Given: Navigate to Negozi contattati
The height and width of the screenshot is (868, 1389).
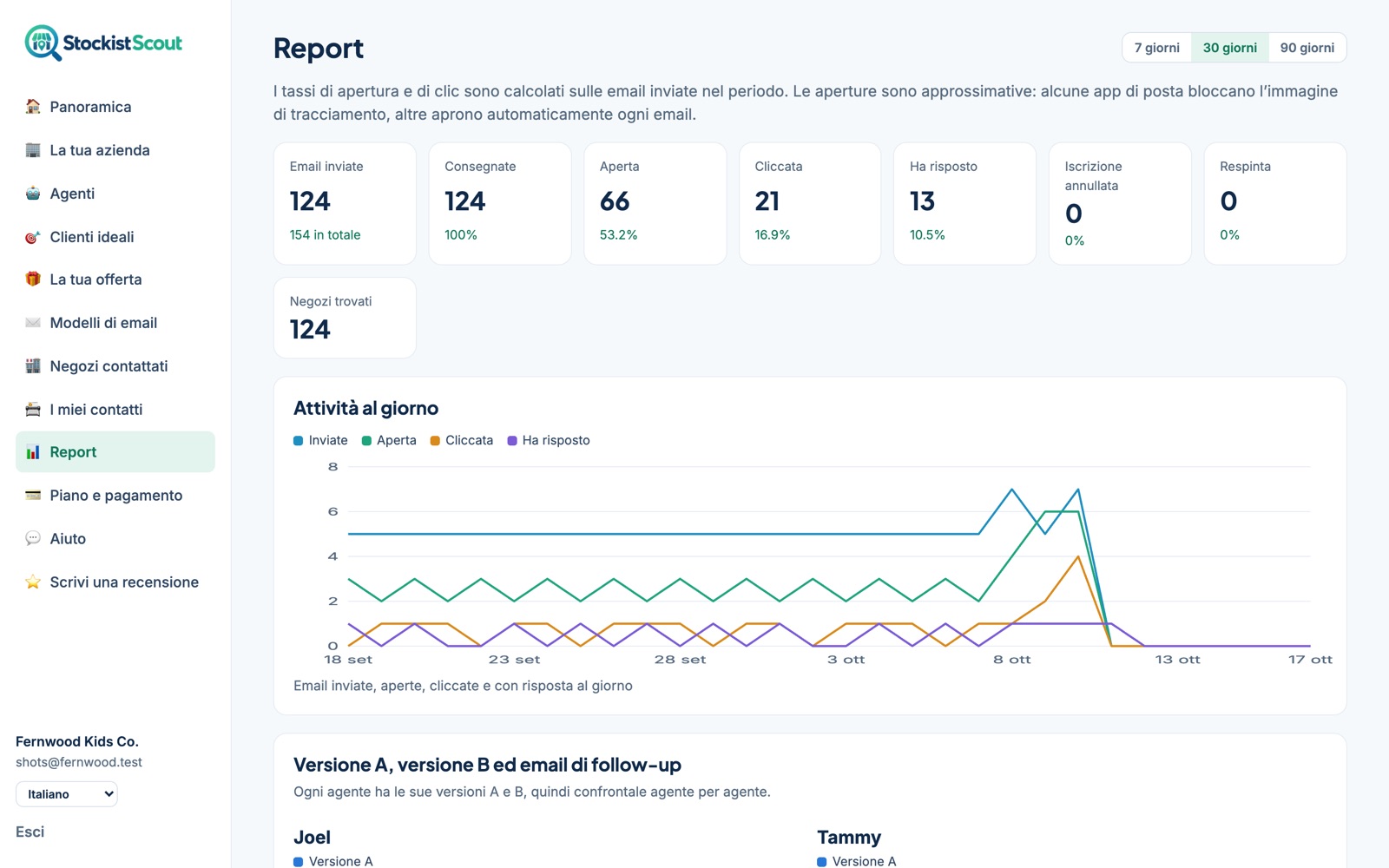Looking at the screenshot, I should 115,366.
